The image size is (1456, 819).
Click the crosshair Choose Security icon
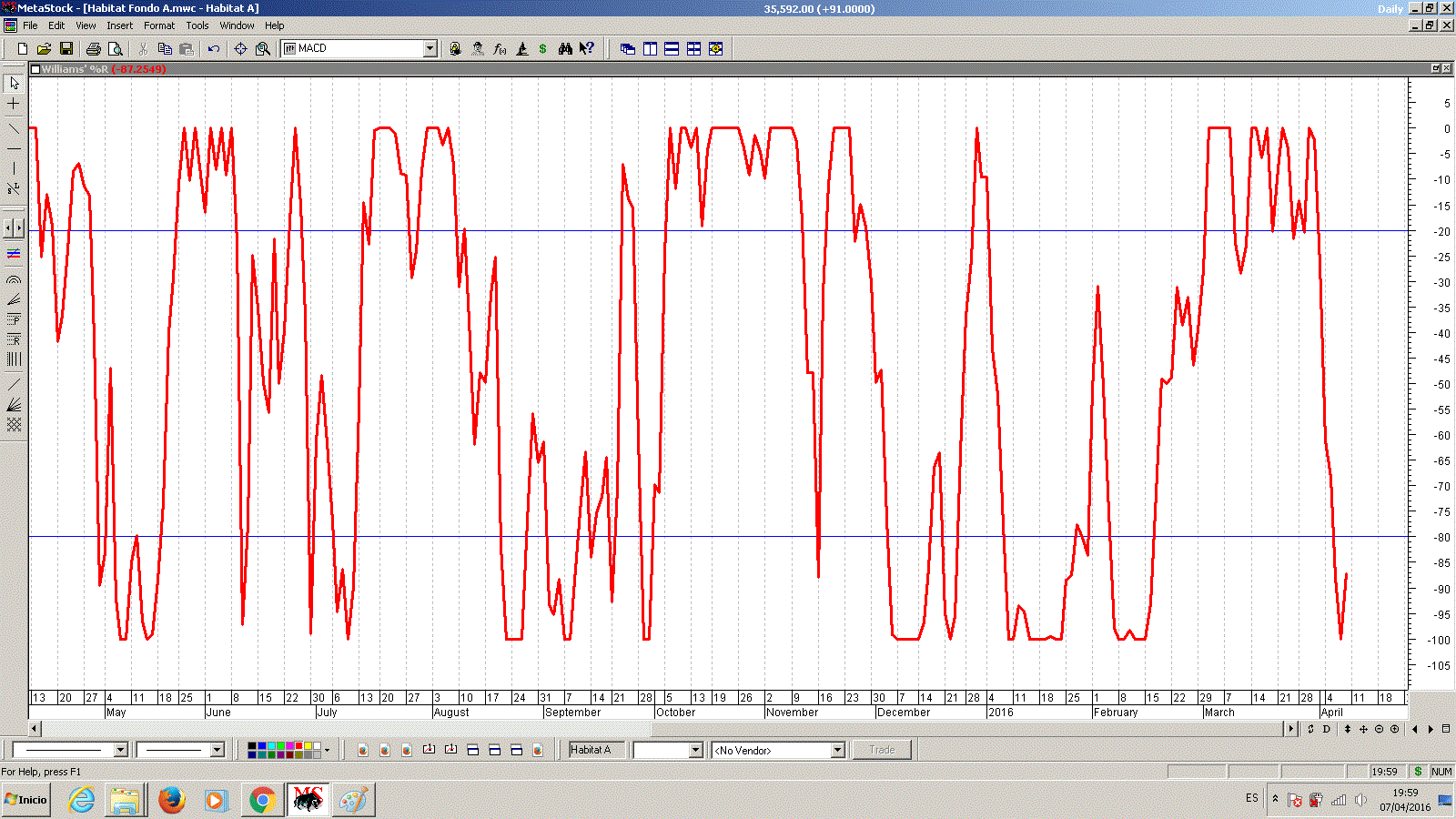(240, 49)
